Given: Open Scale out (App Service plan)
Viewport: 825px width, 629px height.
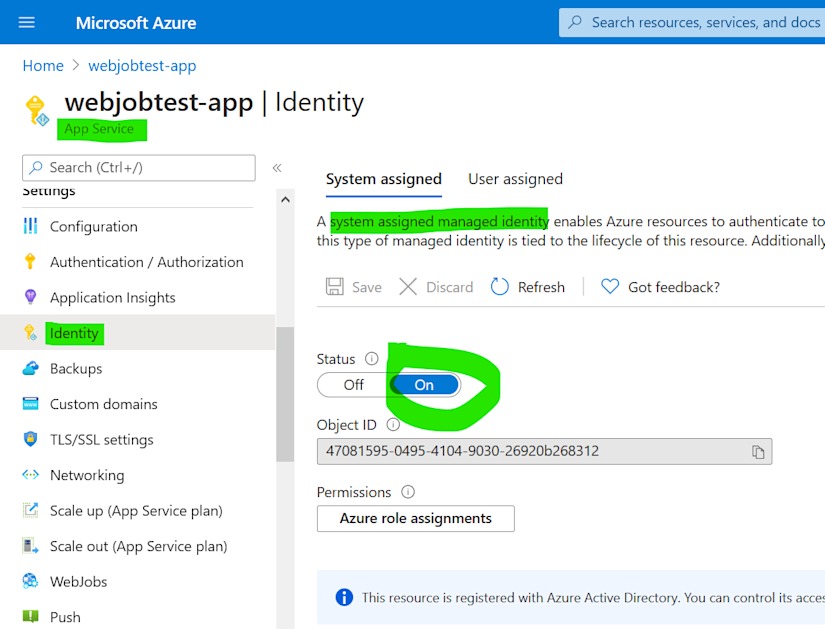Looking at the screenshot, I should coord(137,546).
